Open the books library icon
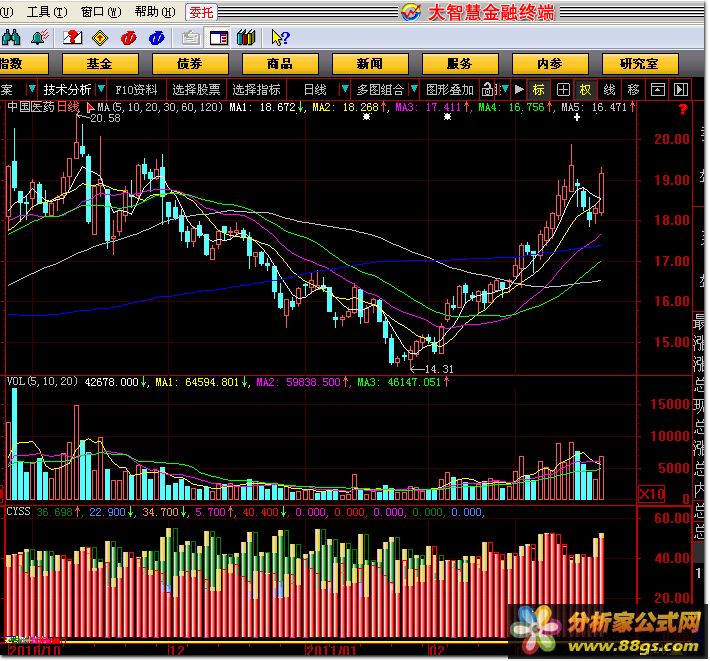Viewport: 710px width, 661px height. coord(246,38)
